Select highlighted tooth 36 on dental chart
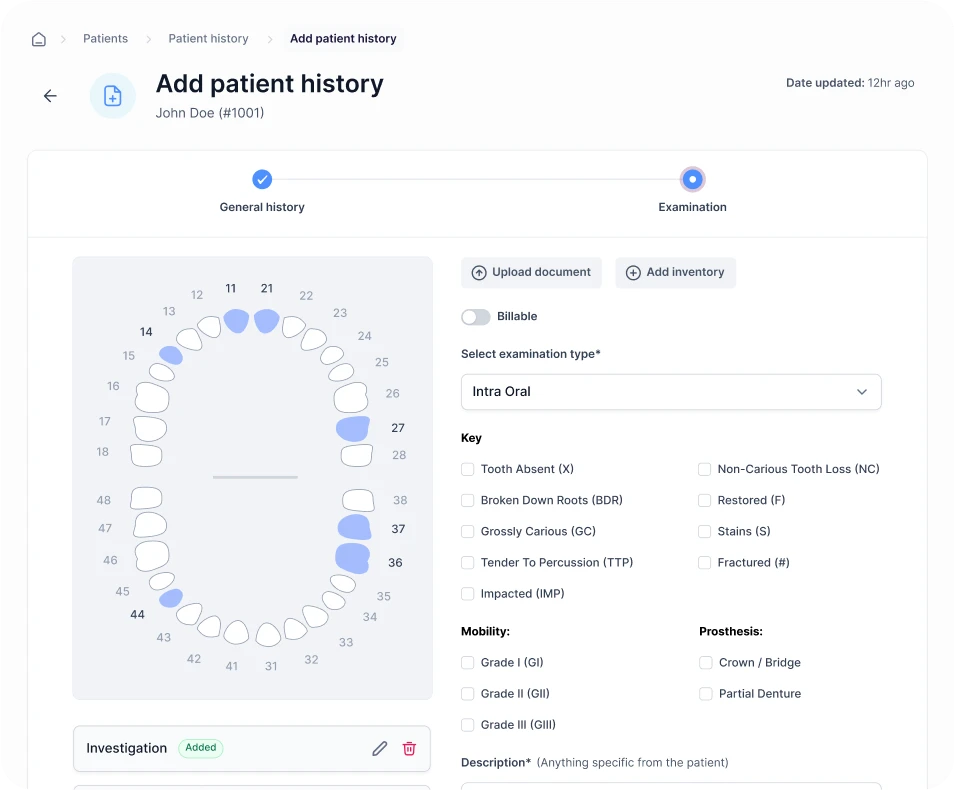The image size is (954, 790). coord(352,558)
